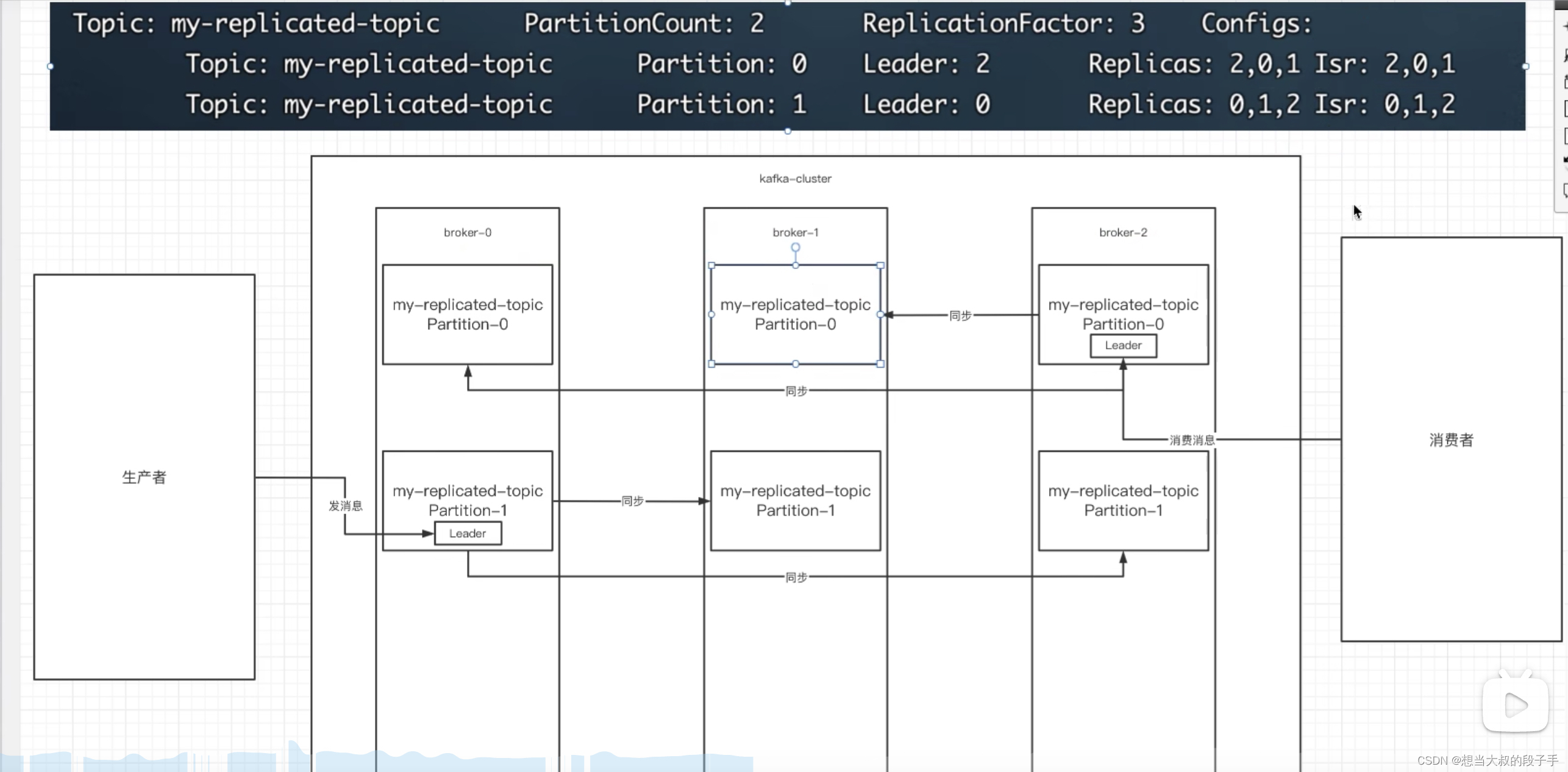1568x772 pixels.
Task: Click Leader label in broker-0 Partition-1
Action: click(468, 534)
